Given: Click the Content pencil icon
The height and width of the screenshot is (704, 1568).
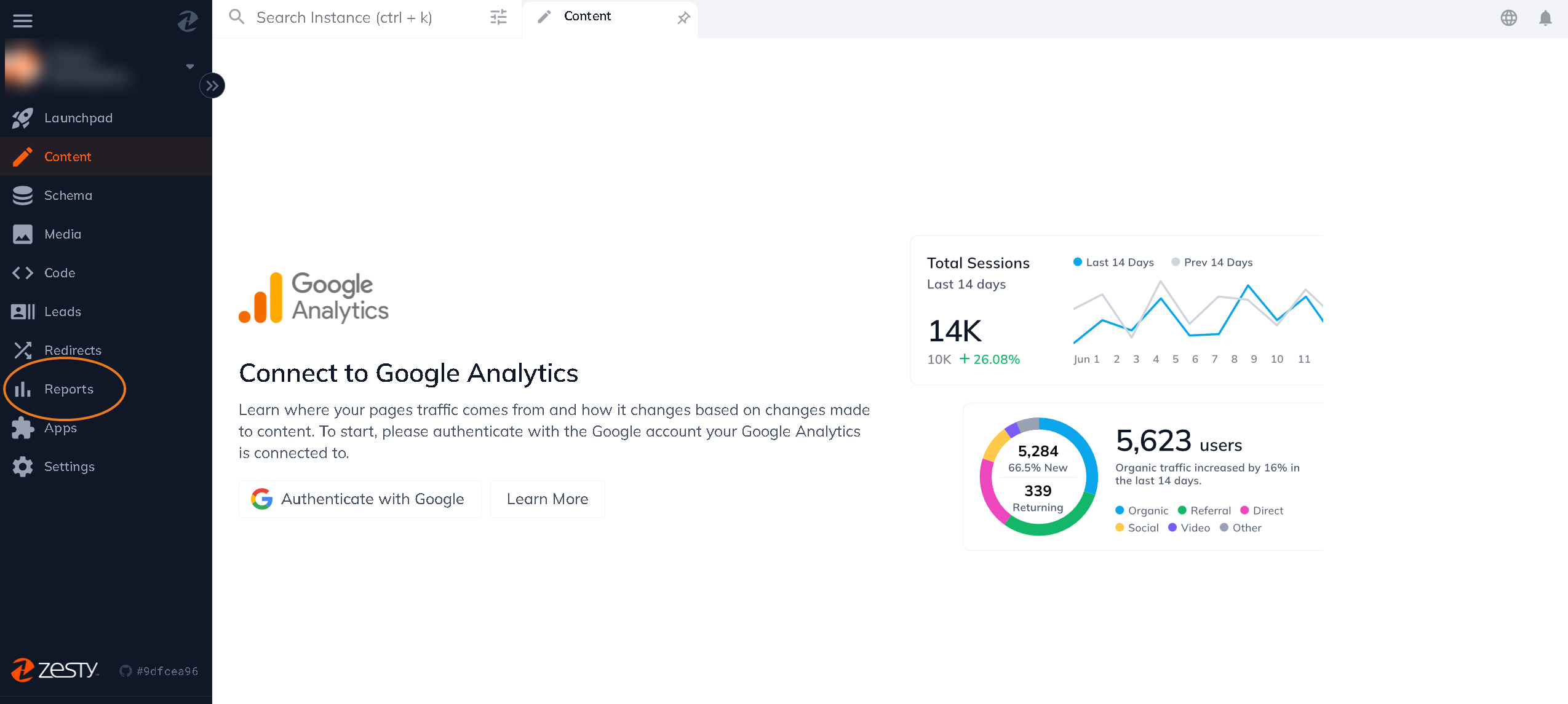Looking at the screenshot, I should click(x=23, y=157).
